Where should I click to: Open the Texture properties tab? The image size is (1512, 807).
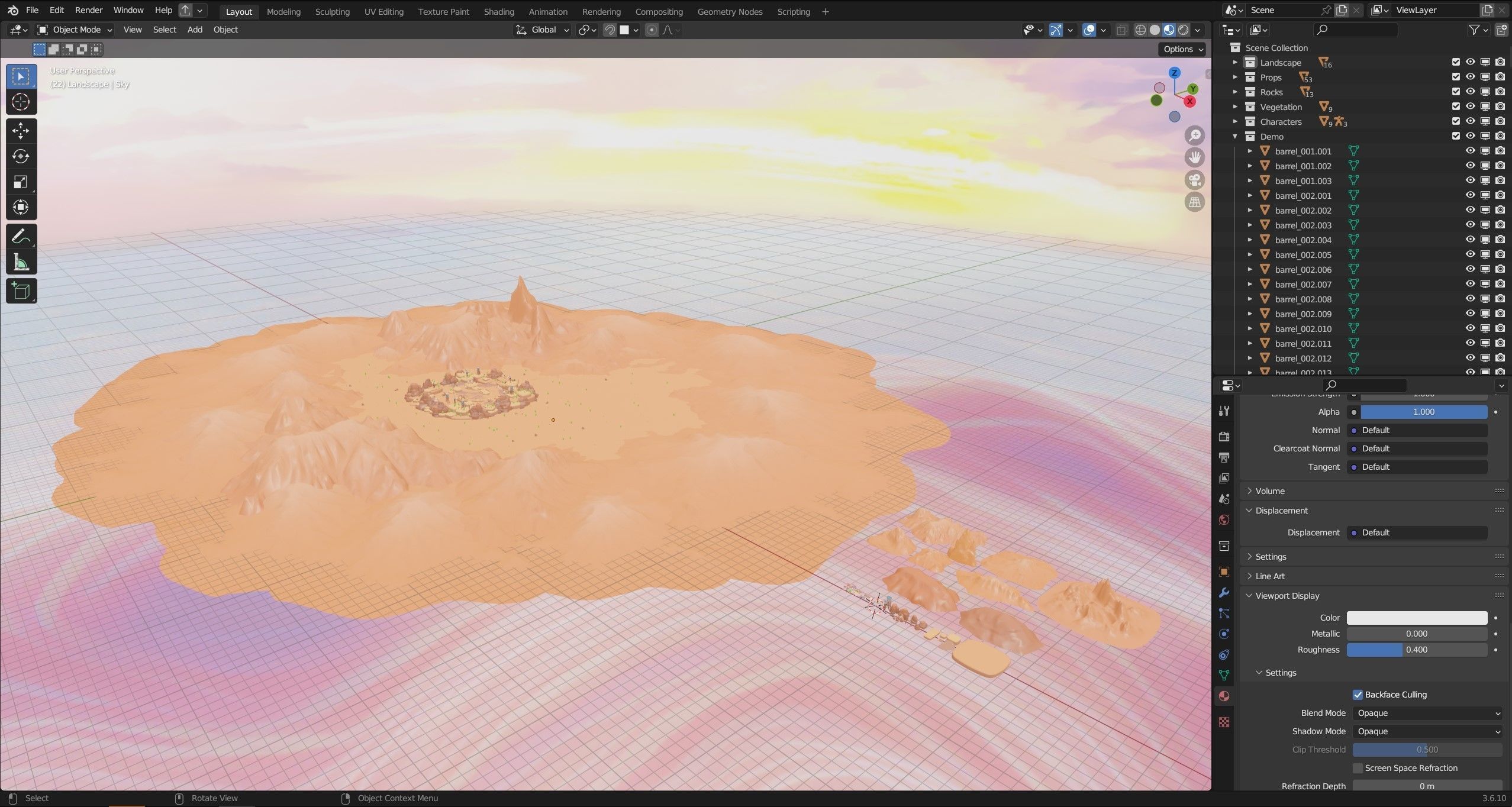pos(1224,722)
